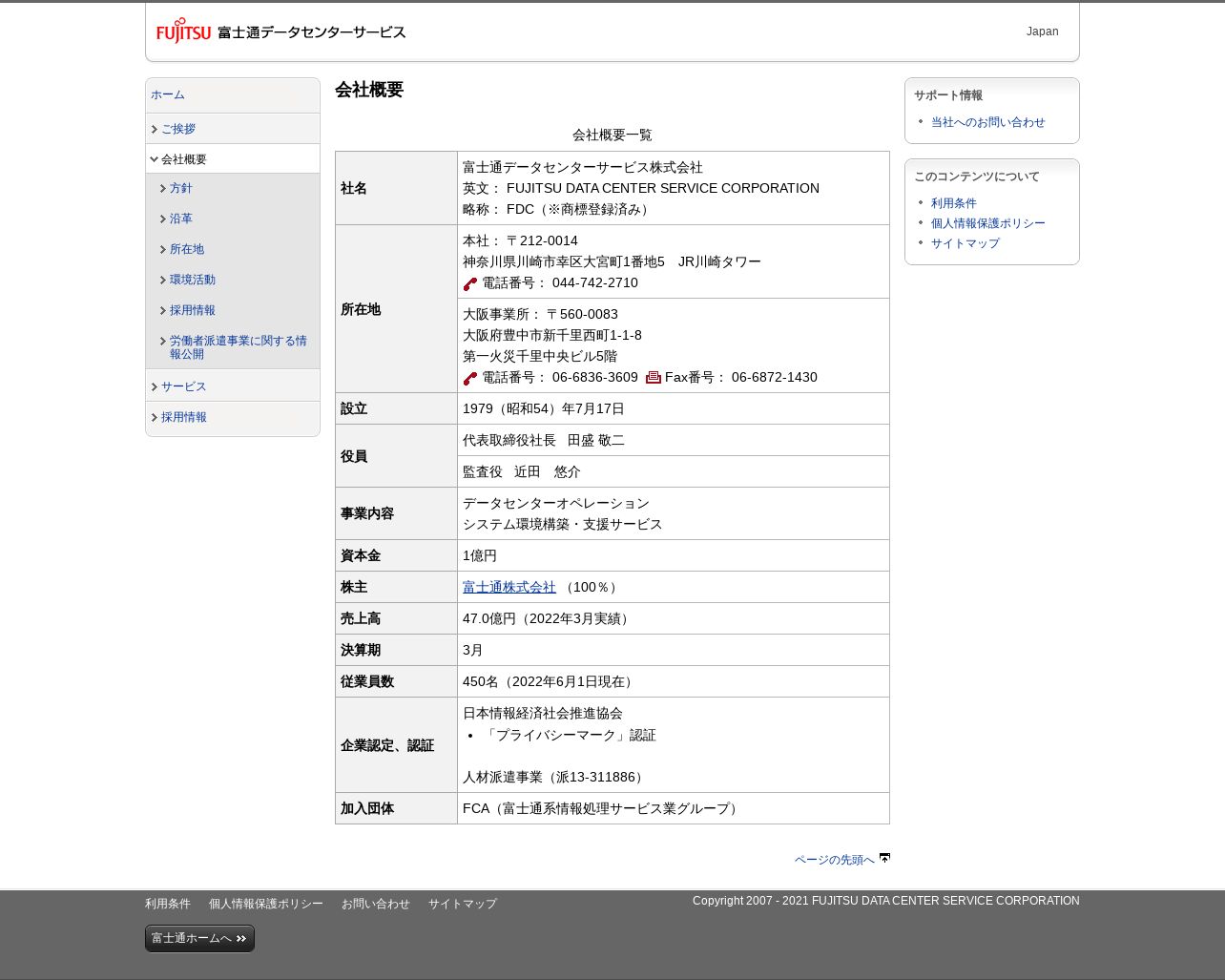The width and height of the screenshot is (1225, 980).
Task: Open サービス in sidebar
Action: pos(184,386)
